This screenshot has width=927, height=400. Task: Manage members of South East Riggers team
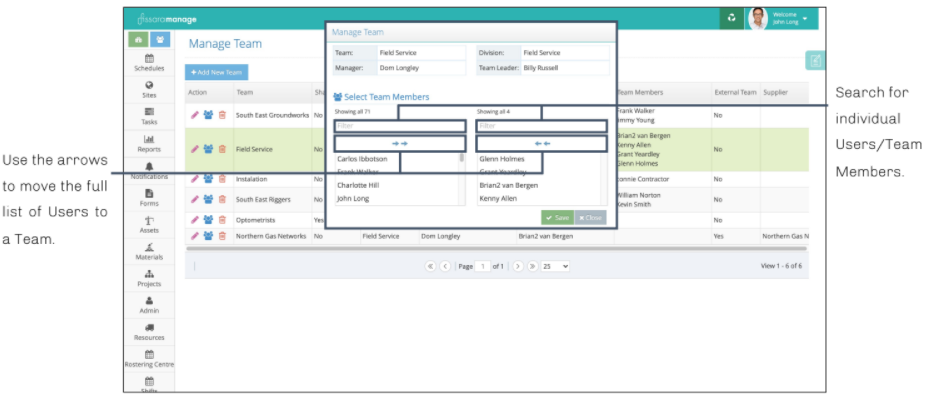point(208,200)
